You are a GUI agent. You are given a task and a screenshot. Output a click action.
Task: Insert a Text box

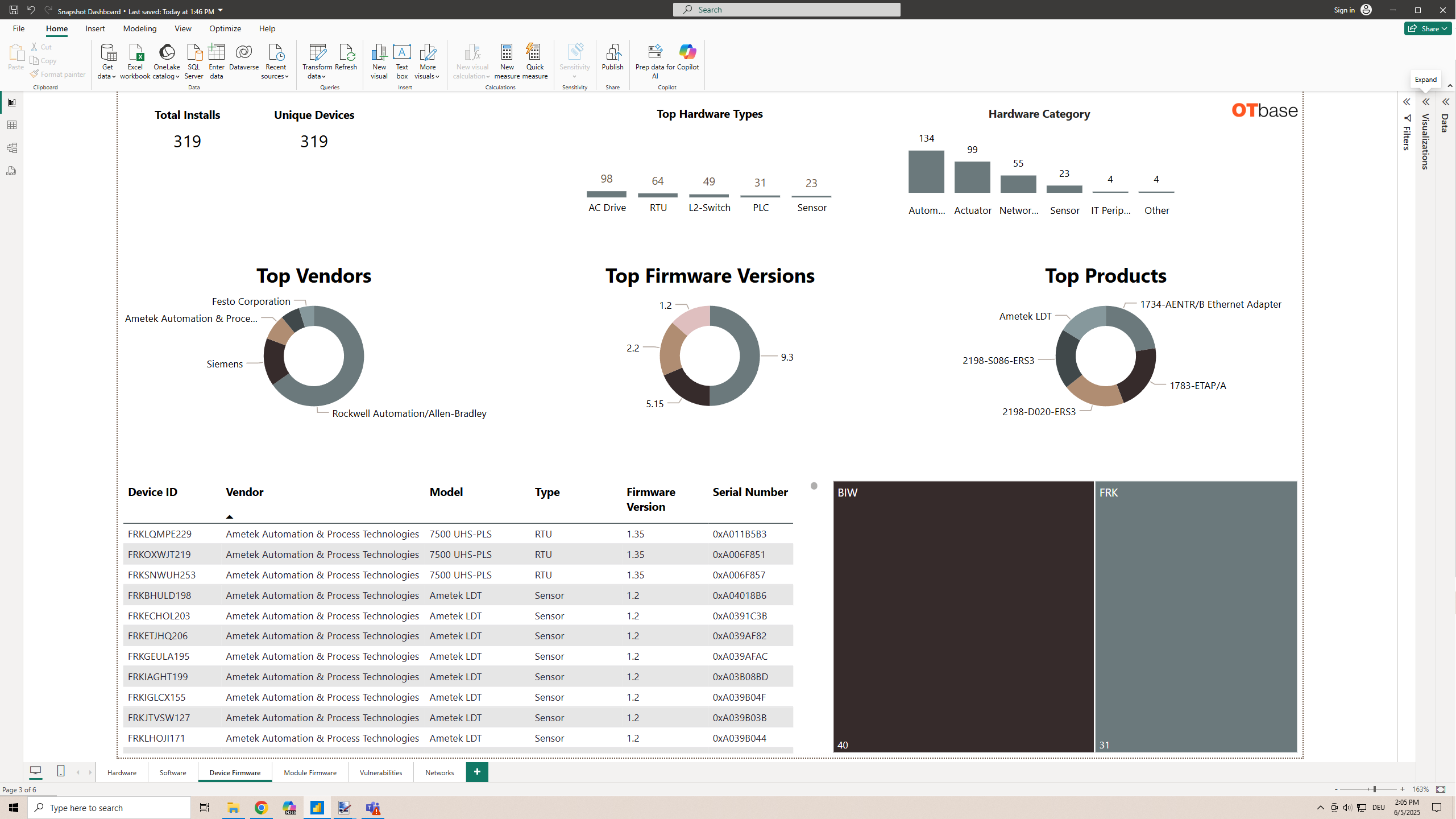[x=402, y=61]
